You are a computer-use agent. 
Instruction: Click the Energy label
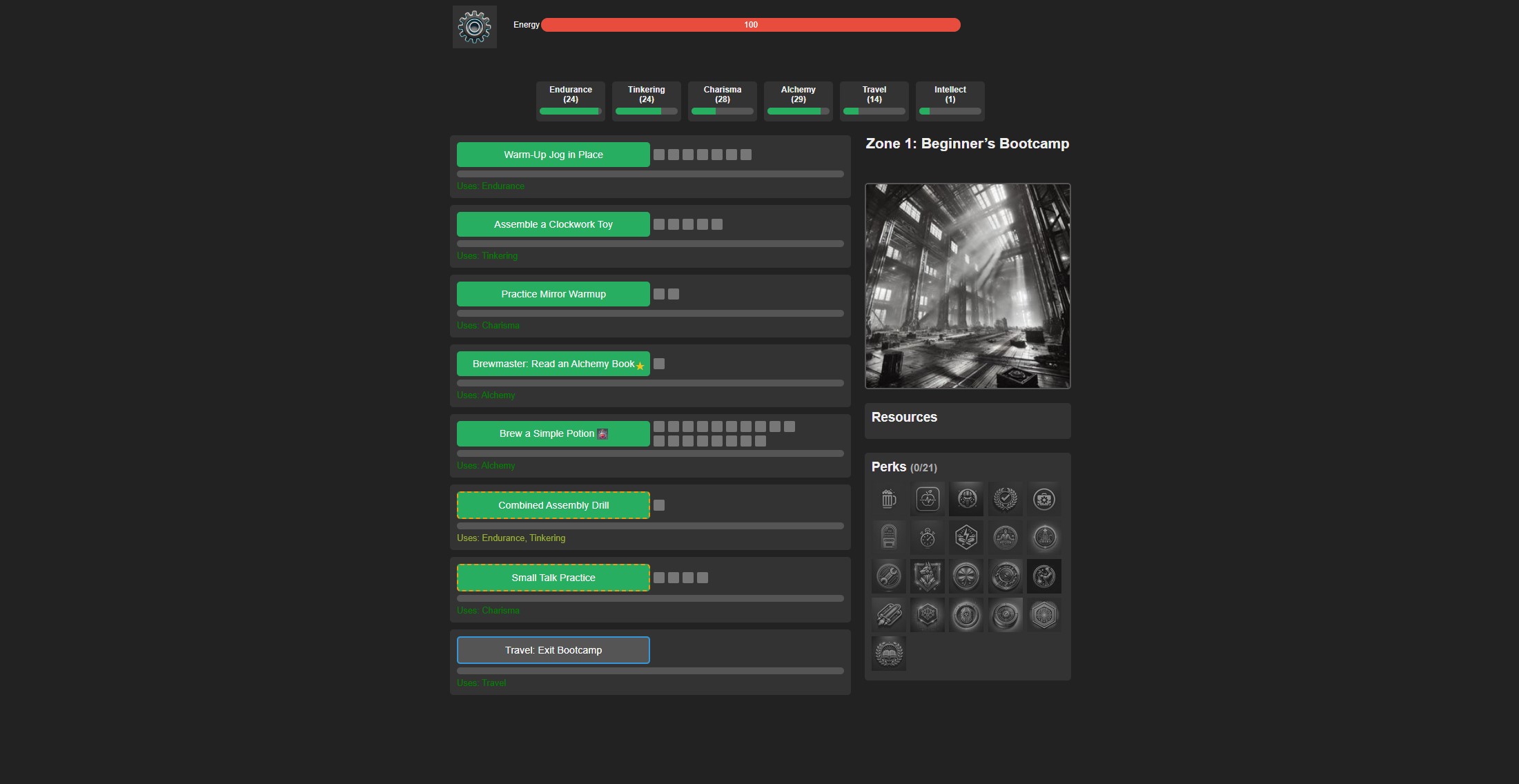(526, 25)
